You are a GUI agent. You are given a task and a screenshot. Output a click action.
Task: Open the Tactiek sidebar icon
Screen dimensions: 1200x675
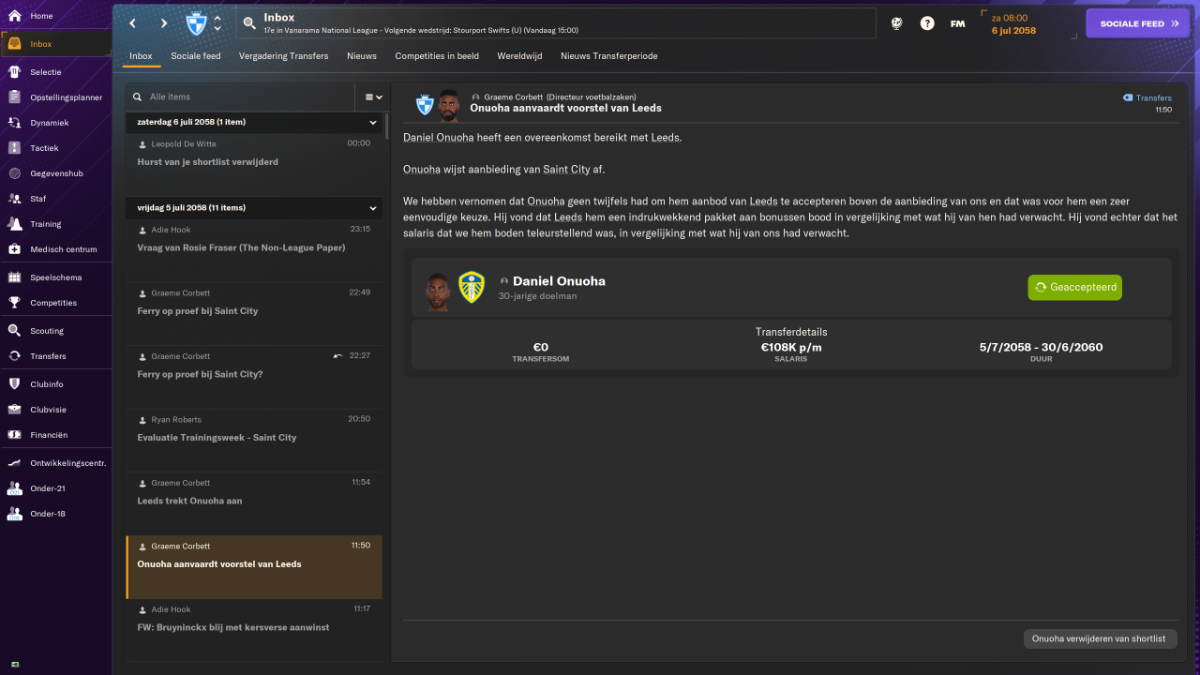14,147
